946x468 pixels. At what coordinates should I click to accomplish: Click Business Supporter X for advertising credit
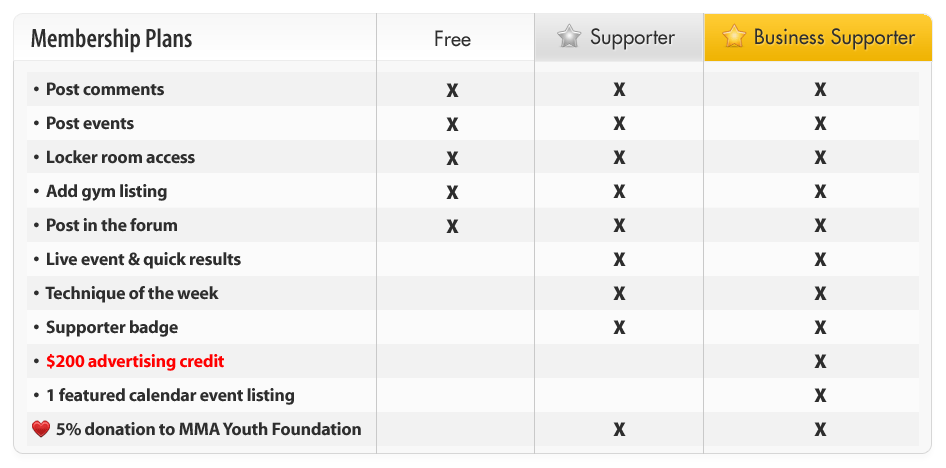tap(820, 362)
